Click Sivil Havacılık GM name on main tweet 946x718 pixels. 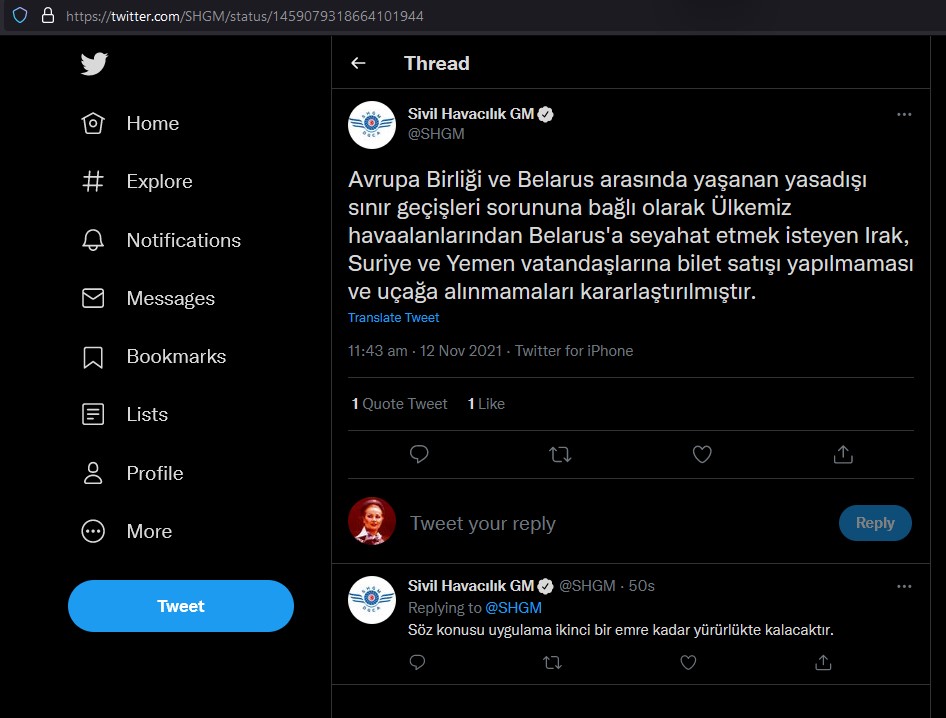click(x=471, y=113)
